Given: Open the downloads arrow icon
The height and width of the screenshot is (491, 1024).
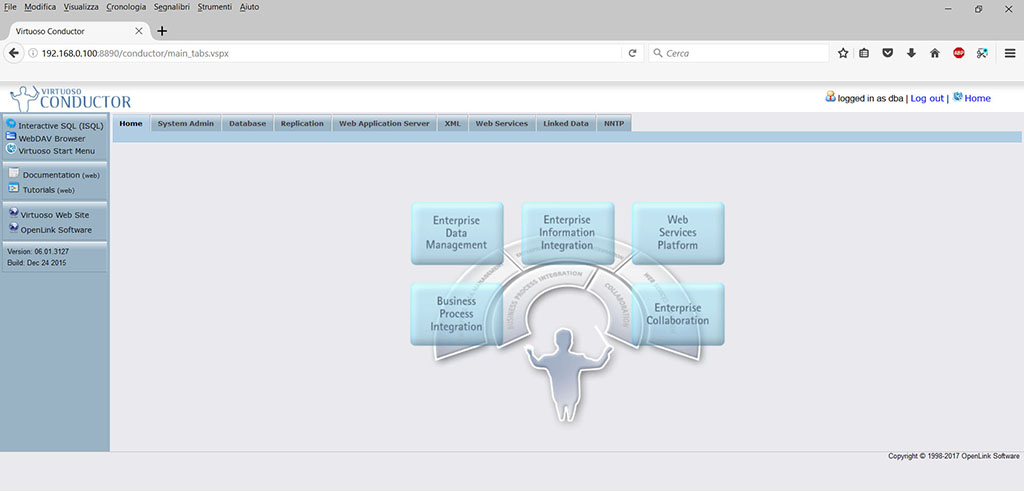Looking at the screenshot, I should [911, 54].
